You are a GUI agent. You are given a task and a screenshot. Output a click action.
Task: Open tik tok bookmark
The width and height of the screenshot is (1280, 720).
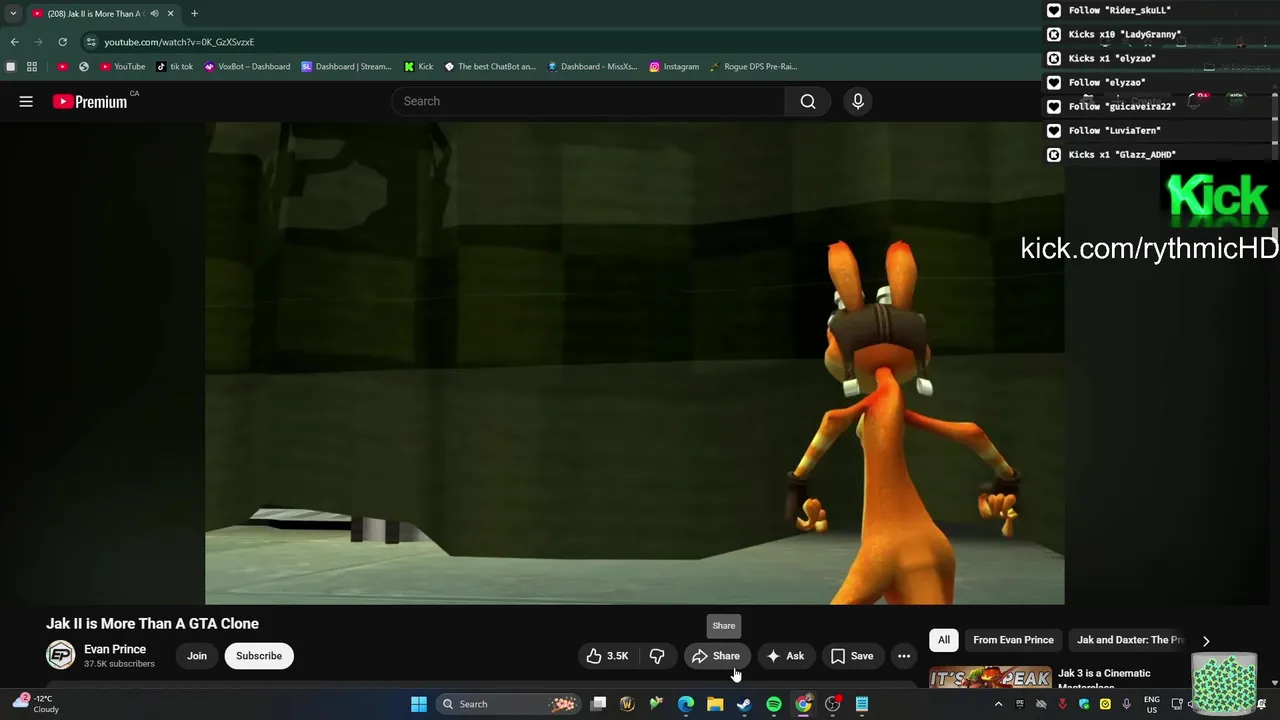click(175, 67)
